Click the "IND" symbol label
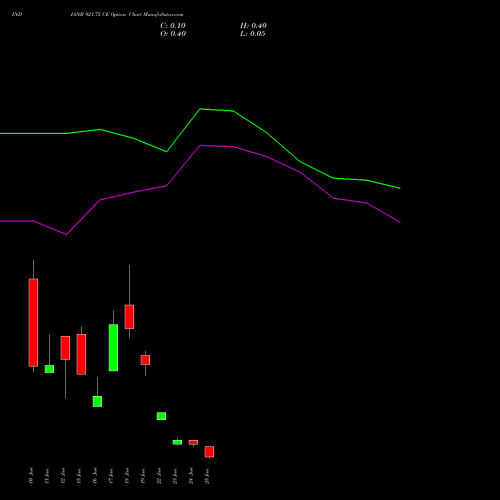This screenshot has height=500, width=500. click(17, 15)
